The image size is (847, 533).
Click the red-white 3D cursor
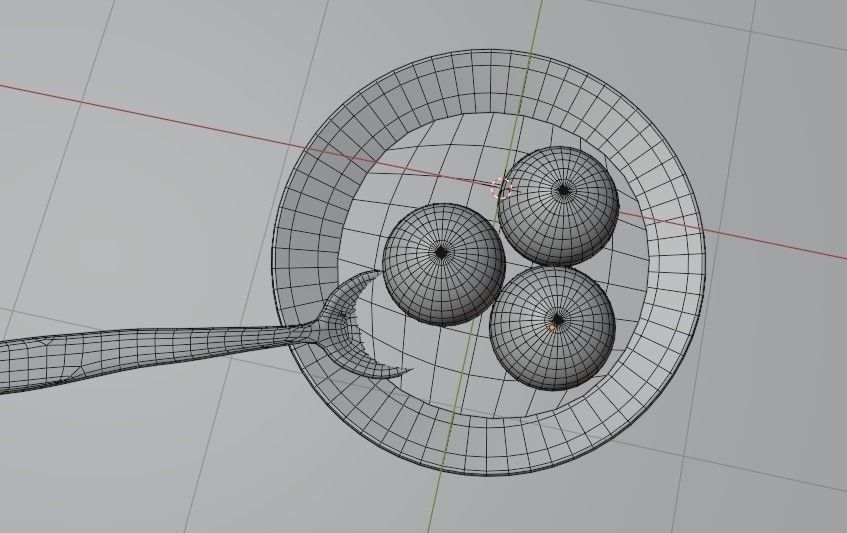click(501, 188)
